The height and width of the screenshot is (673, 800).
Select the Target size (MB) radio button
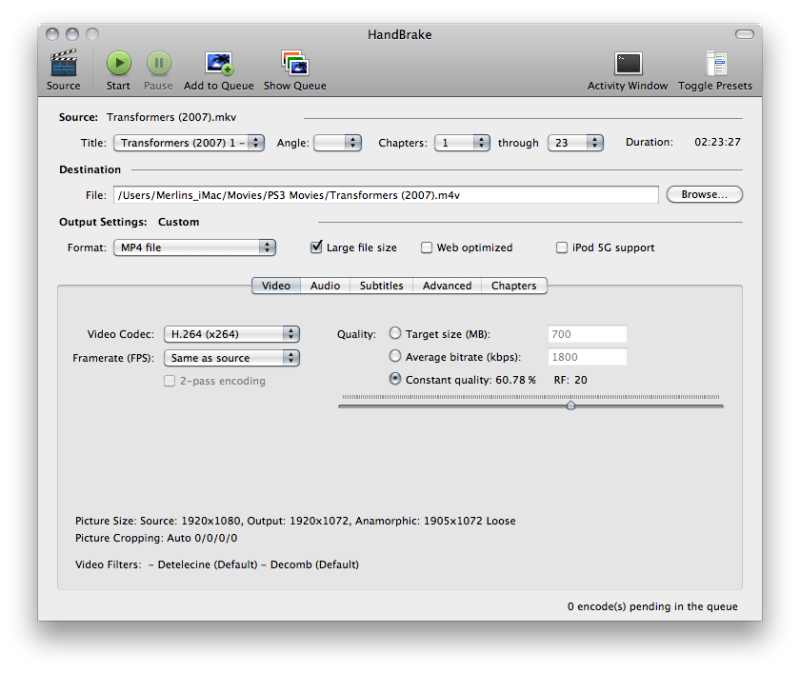pyautogui.click(x=395, y=333)
